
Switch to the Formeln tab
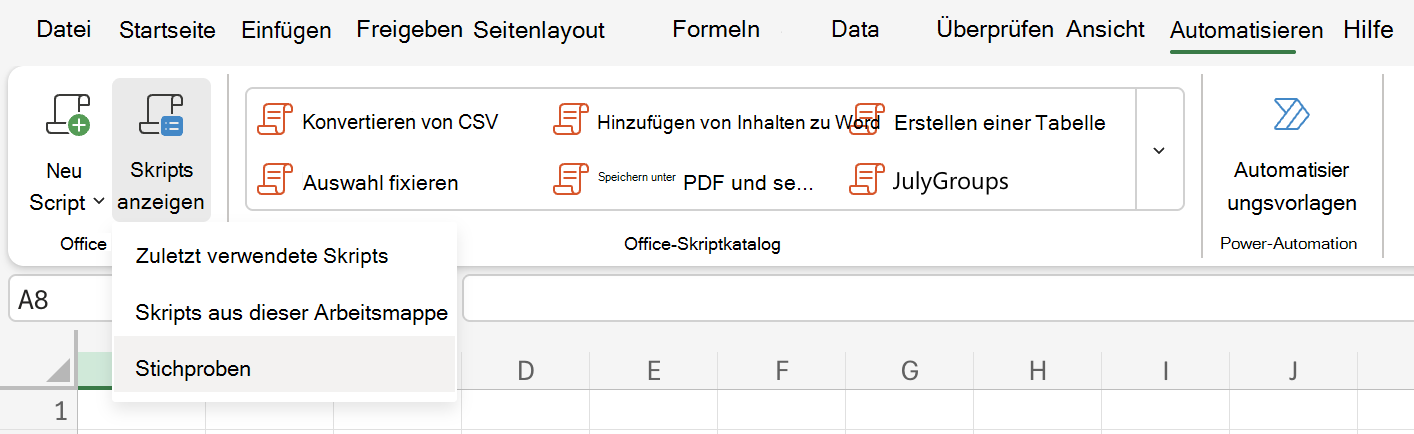(716, 29)
